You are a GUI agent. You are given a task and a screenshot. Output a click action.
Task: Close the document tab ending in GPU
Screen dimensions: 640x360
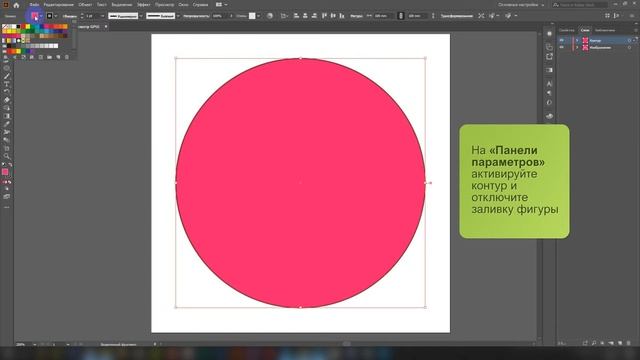pos(106,27)
